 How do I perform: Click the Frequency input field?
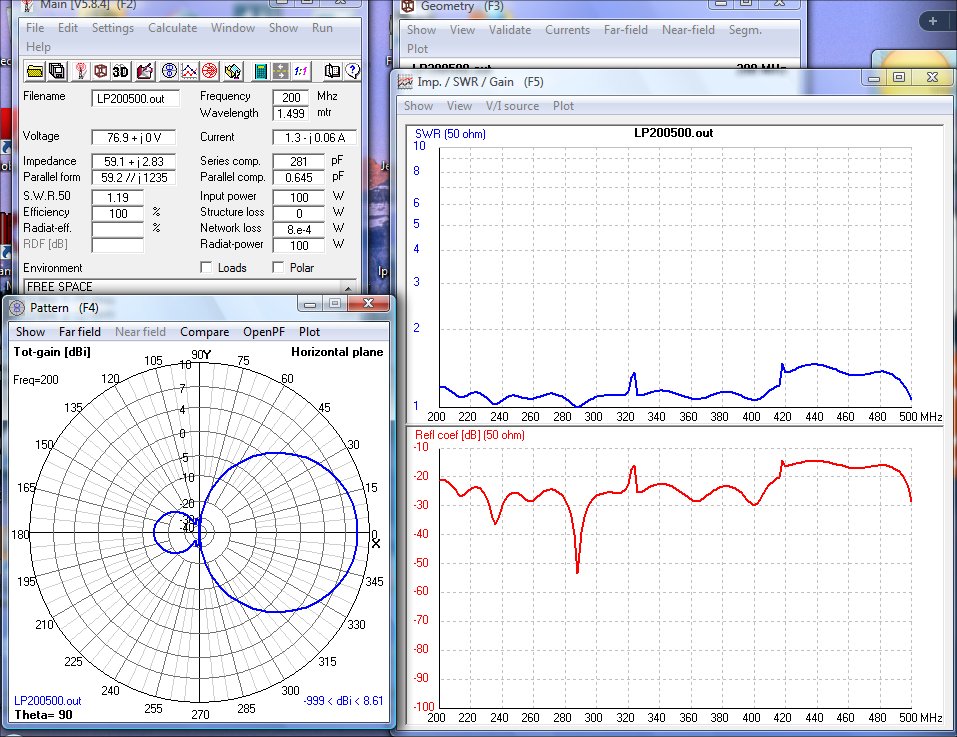[x=292, y=98]
